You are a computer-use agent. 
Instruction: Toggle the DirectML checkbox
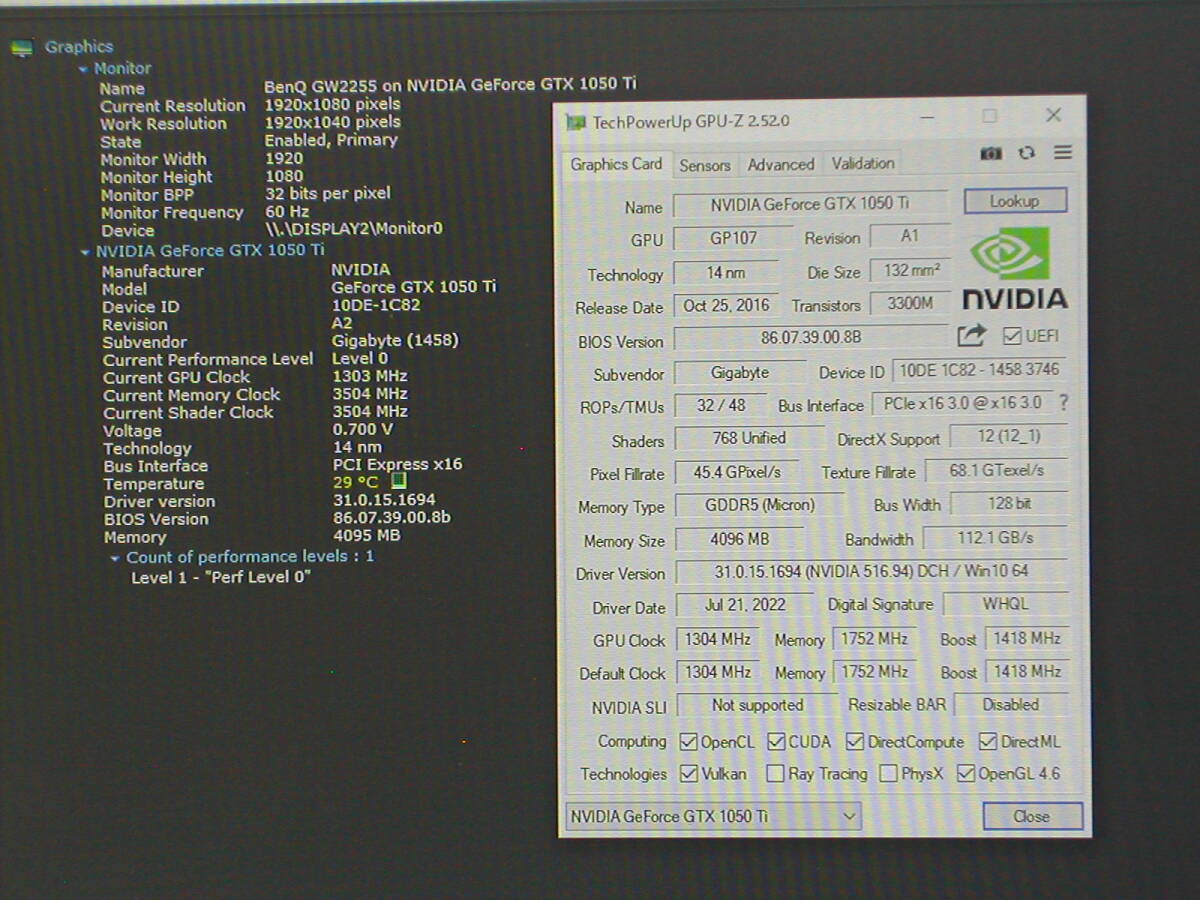tap(988, 742)
